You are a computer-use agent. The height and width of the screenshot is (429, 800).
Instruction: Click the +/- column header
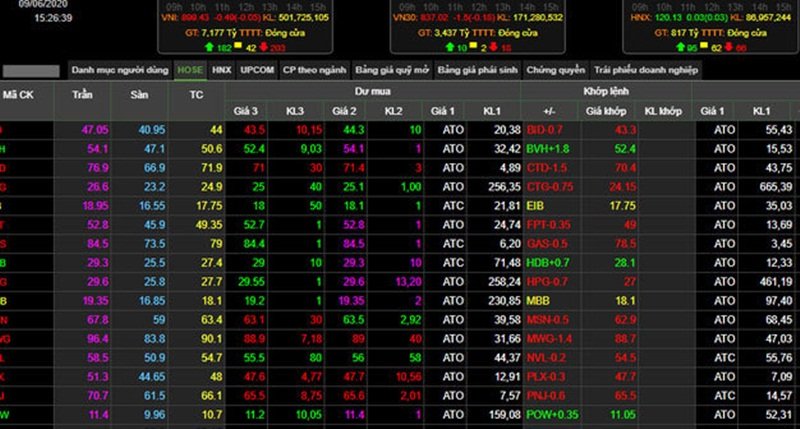pos(549,111)
